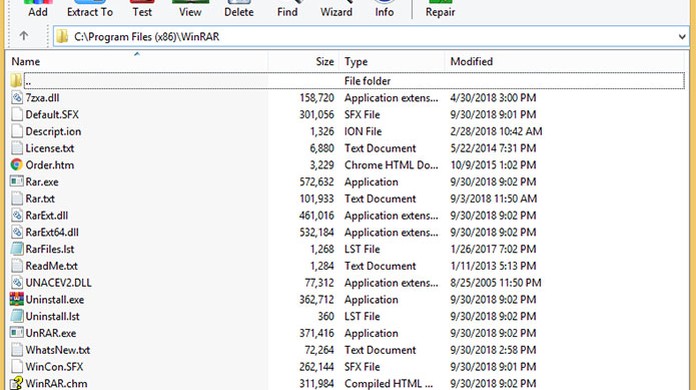Select the License.txt file icon
696x390 pixels.
point(17,148)
